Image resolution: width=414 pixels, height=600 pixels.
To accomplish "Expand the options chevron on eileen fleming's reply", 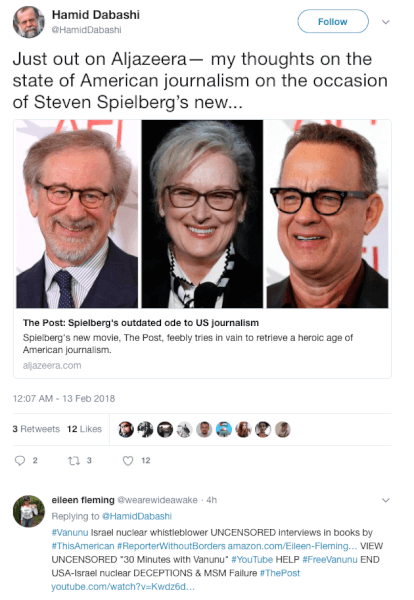I will (x=386, y=500).
